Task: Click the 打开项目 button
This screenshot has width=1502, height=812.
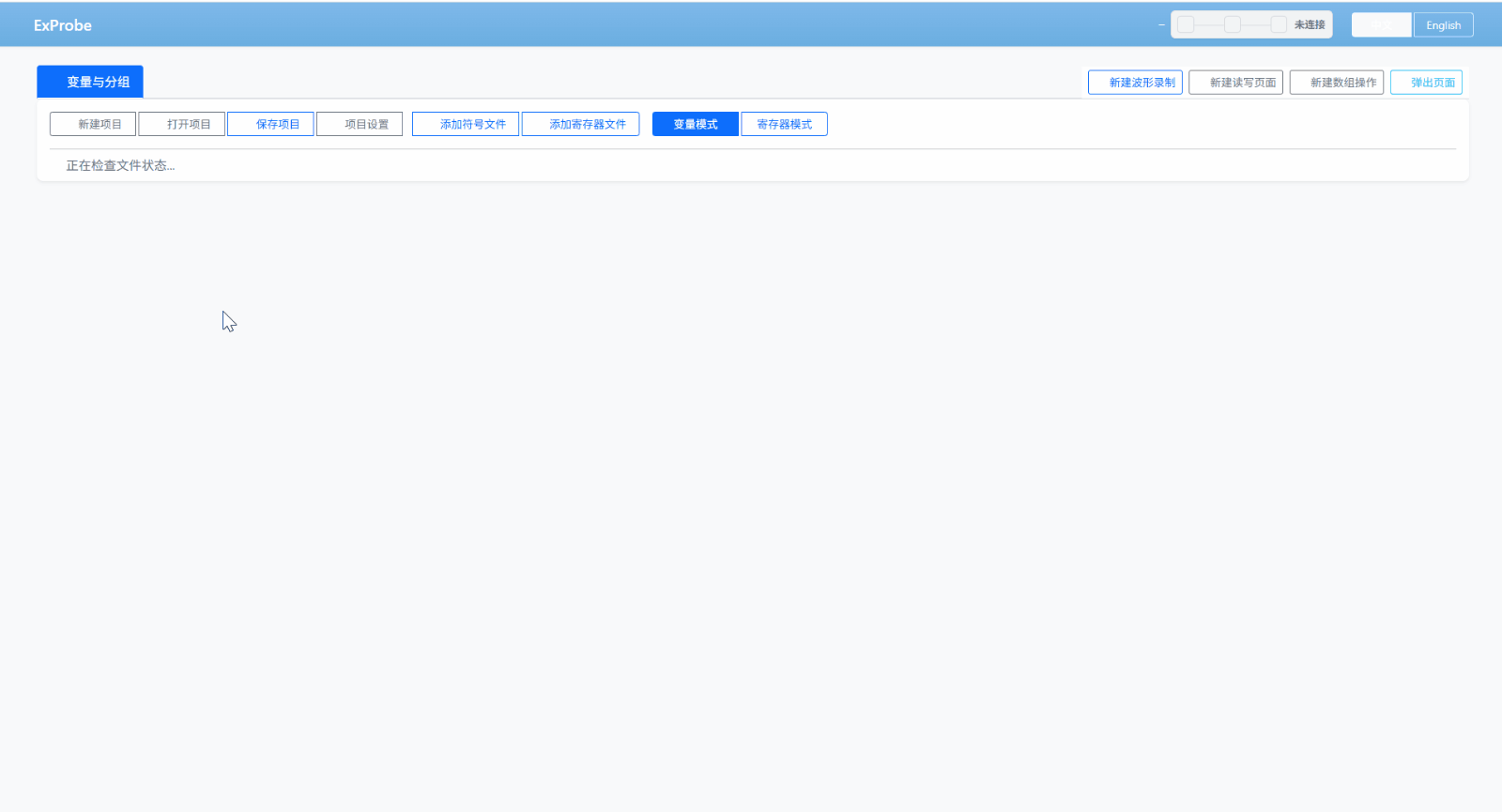Action: click(182, 124)
